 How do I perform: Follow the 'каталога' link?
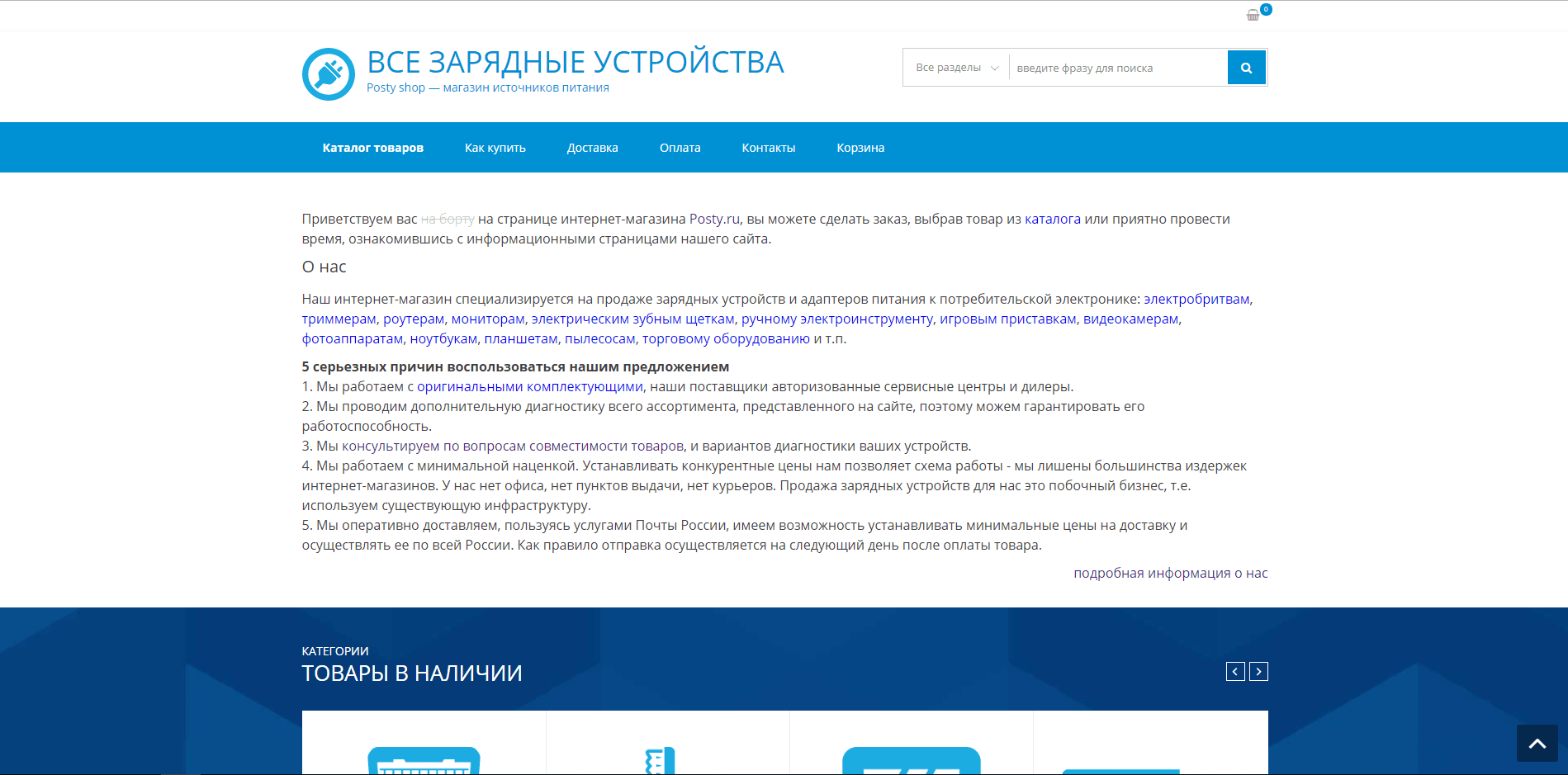[x=1052, y=220]
